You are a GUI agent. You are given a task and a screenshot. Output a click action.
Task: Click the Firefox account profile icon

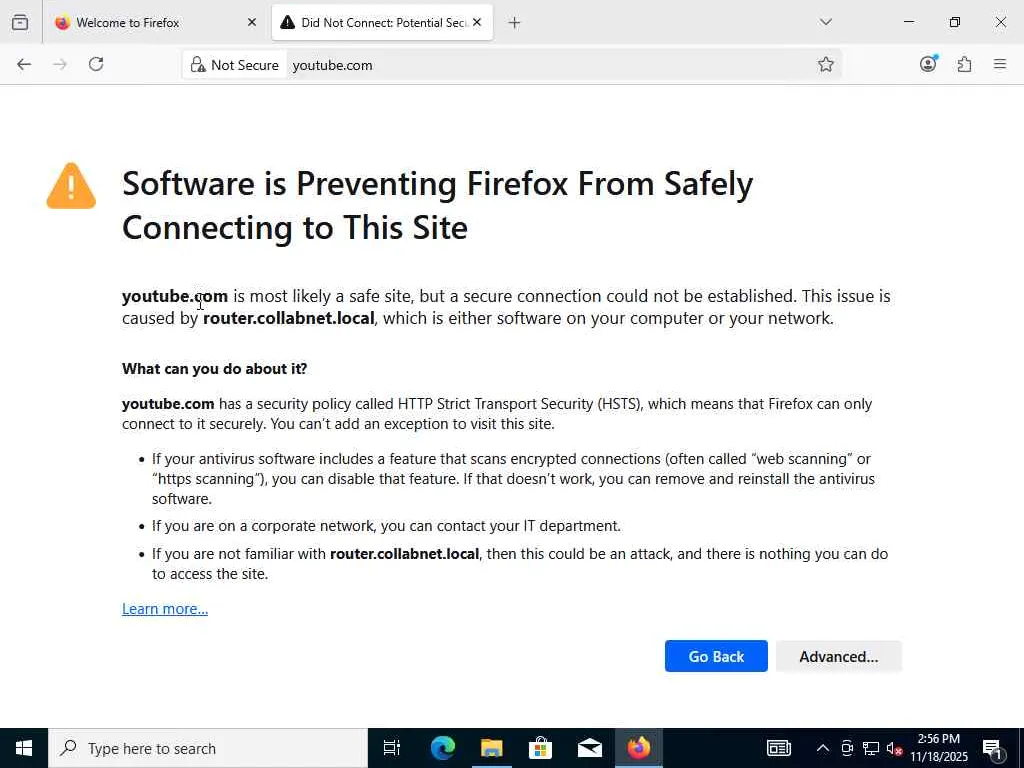(928, 64)
